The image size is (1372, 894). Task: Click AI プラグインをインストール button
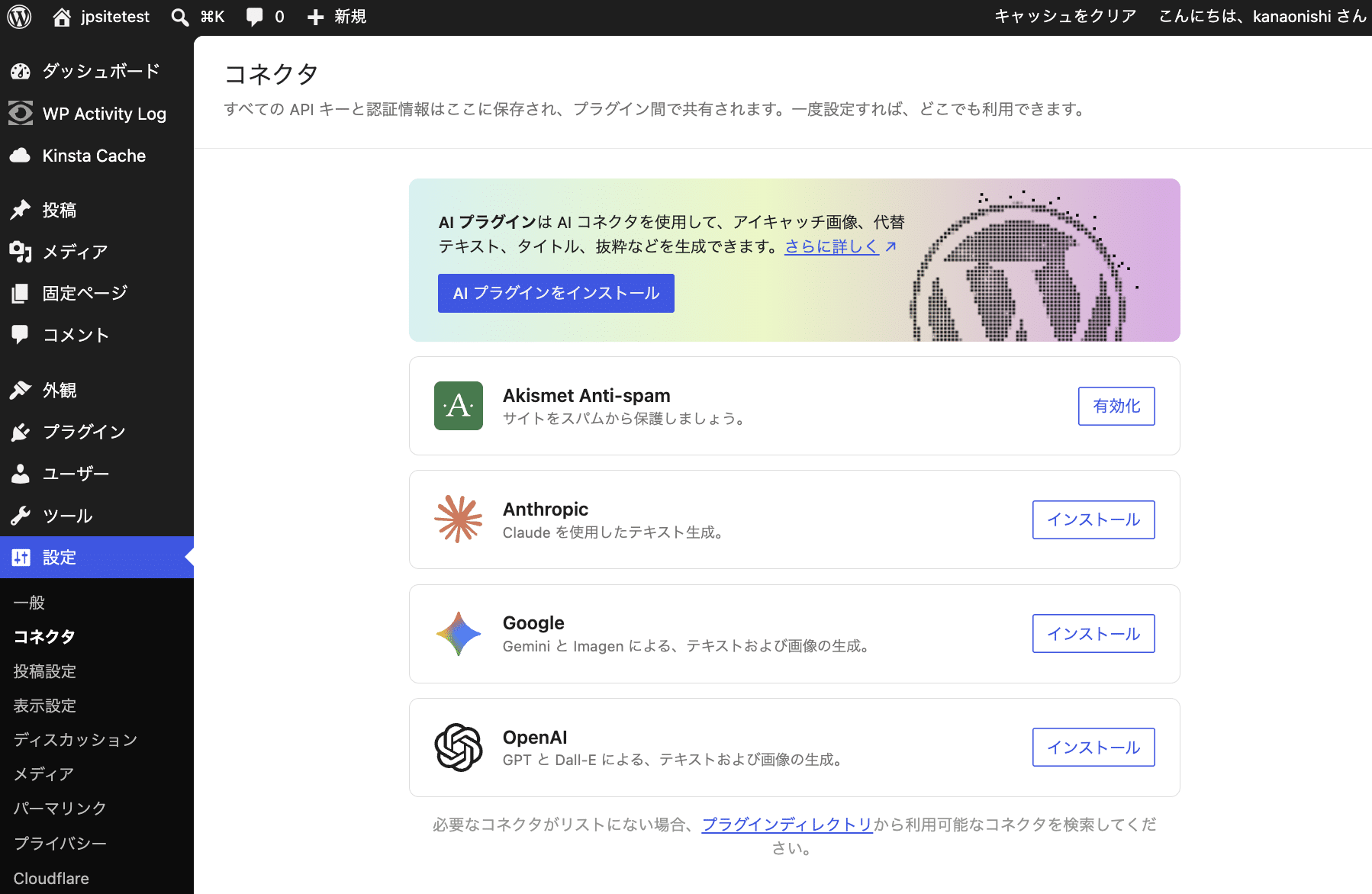click(556, 294)
